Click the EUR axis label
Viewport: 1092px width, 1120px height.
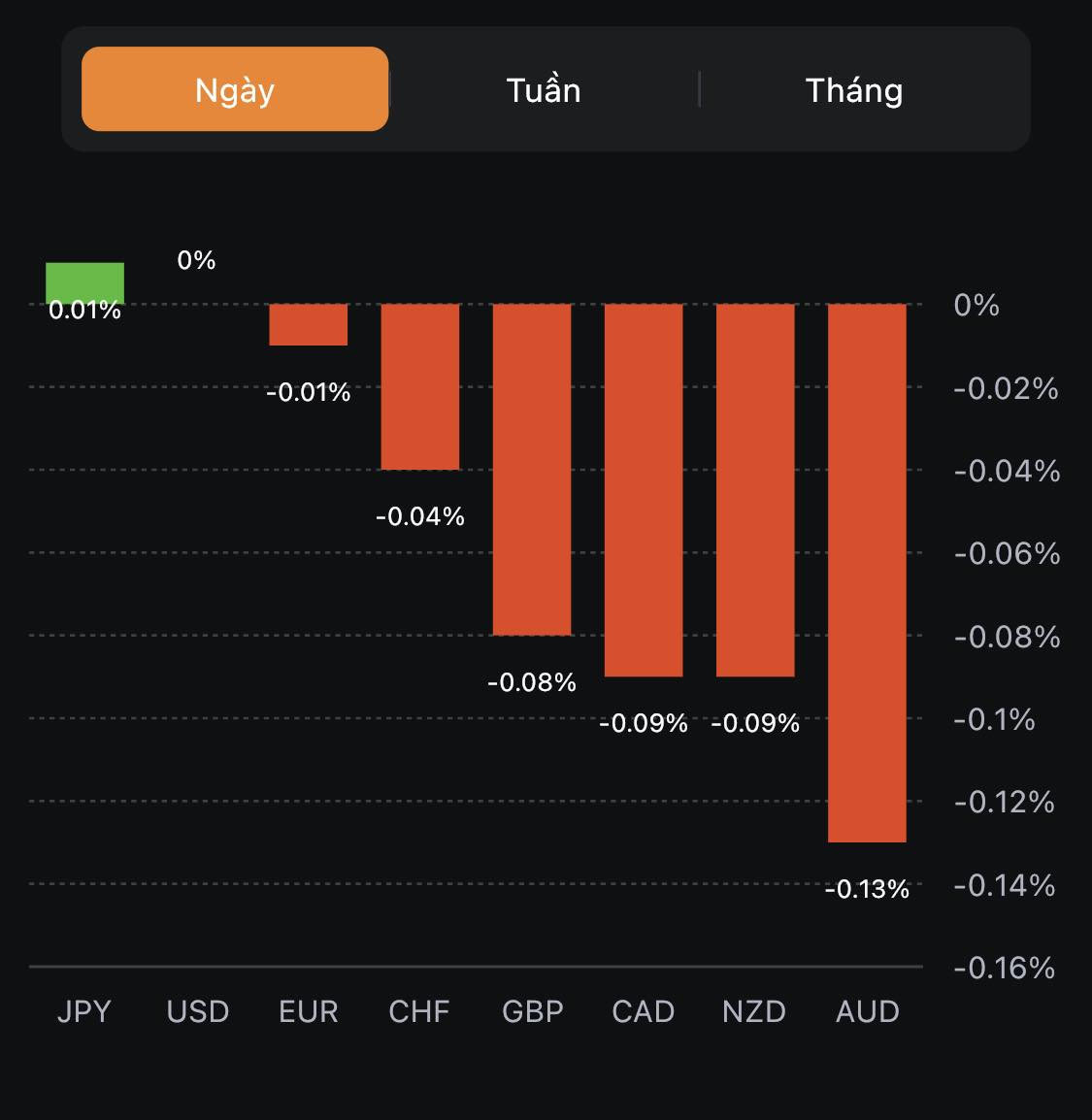point(308,1011)
